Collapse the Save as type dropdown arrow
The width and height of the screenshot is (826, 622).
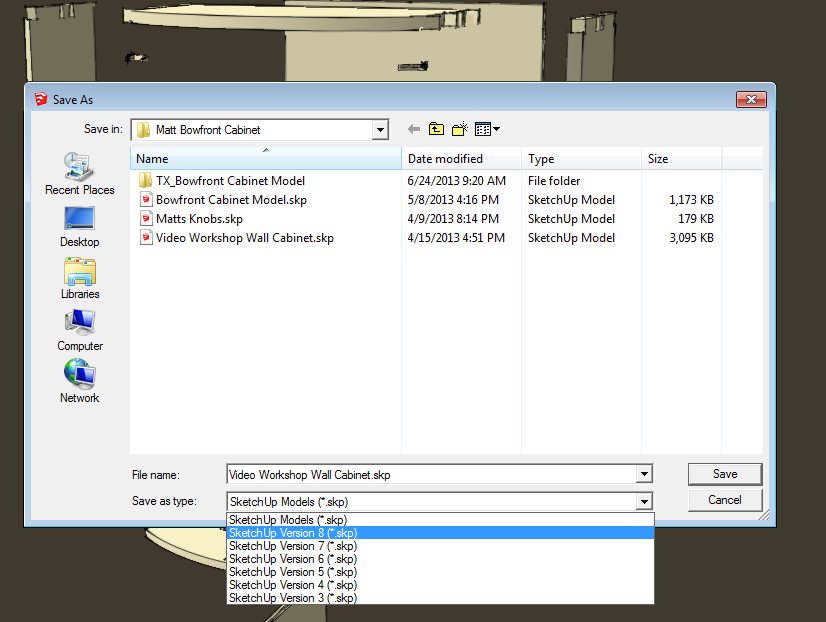[644, 501]
